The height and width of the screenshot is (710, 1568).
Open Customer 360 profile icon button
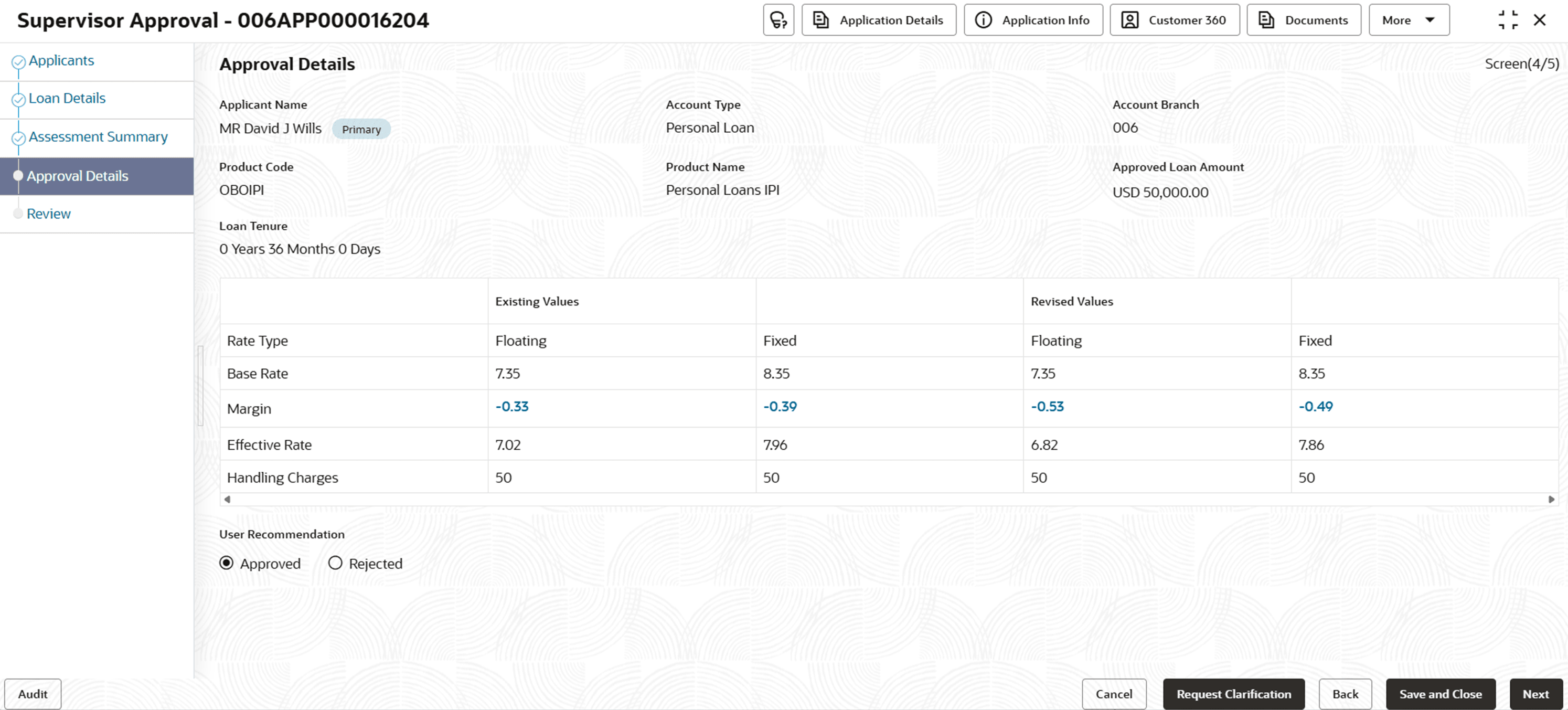pos(1130,20)
